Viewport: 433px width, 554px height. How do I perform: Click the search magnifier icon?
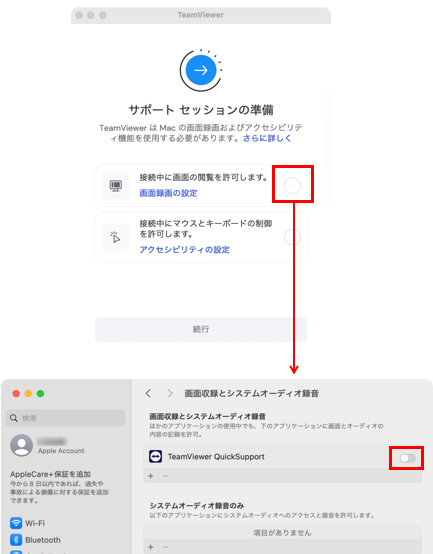point(14,418)
